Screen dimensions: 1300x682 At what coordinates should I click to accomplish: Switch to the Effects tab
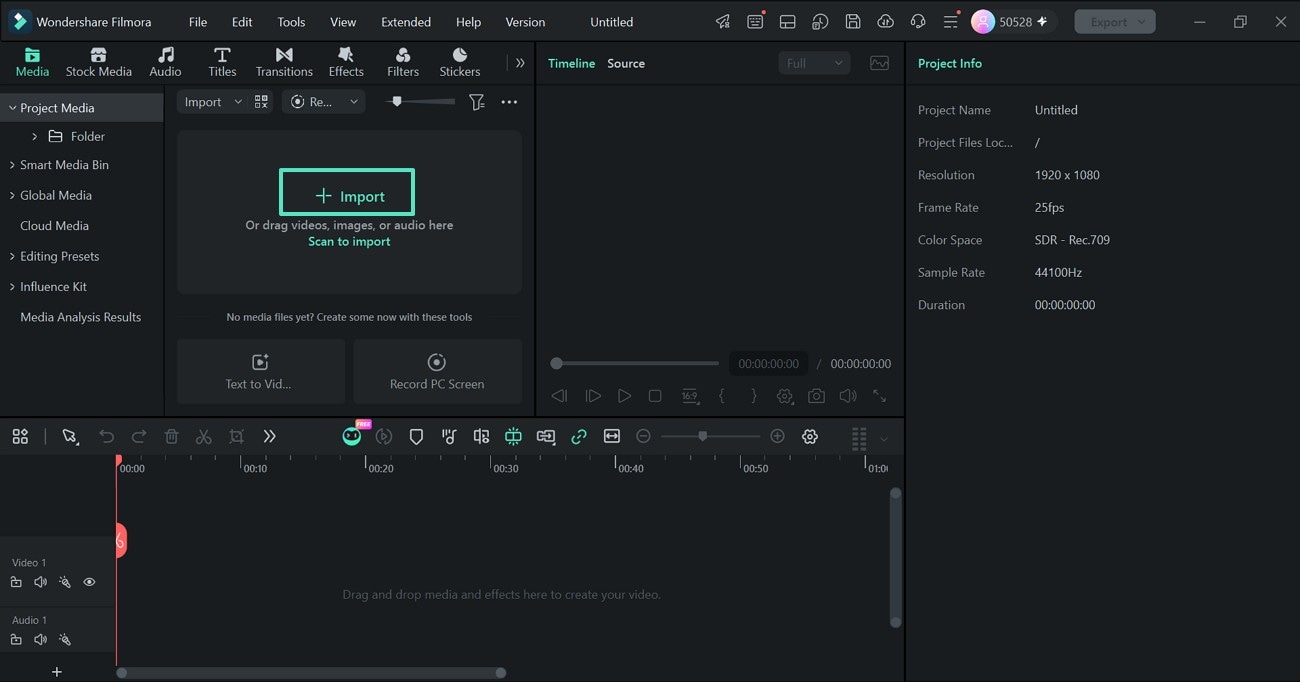click(346, 62)
